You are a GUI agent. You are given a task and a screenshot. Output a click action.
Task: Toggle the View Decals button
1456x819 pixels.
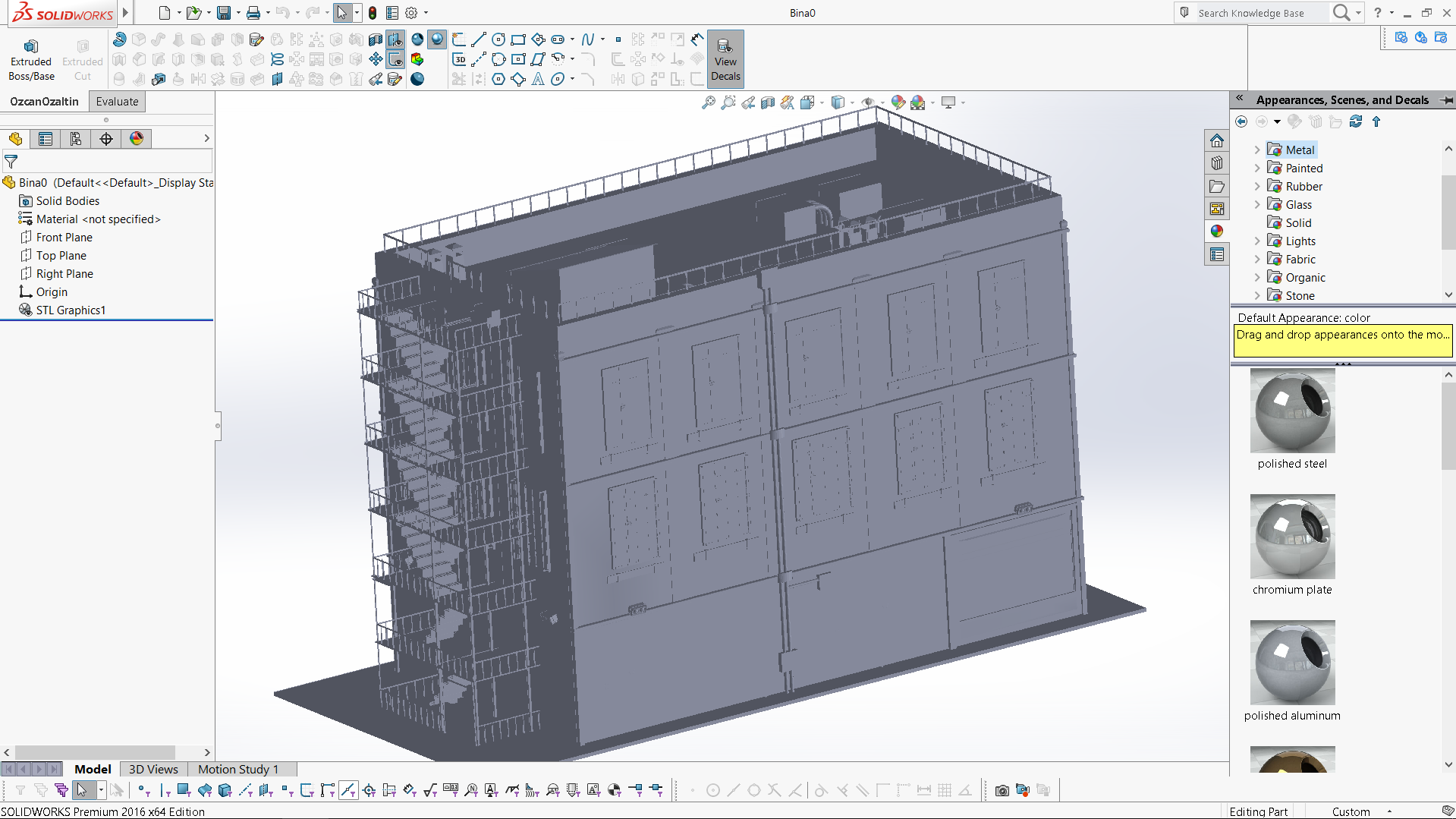(x=725, y=59)
